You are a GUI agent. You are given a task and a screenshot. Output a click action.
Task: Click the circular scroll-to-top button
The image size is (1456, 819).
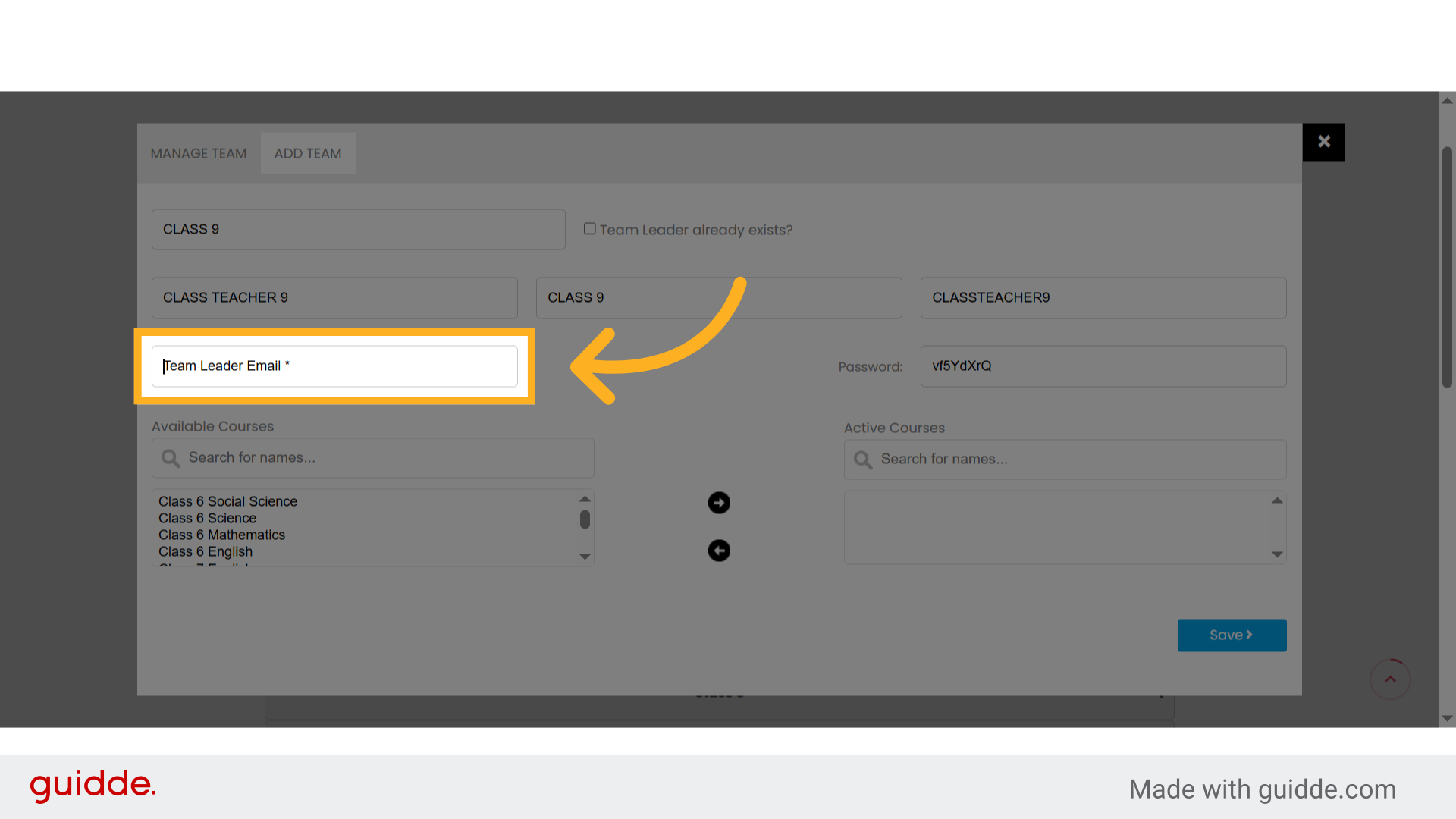click(1390, 679)
